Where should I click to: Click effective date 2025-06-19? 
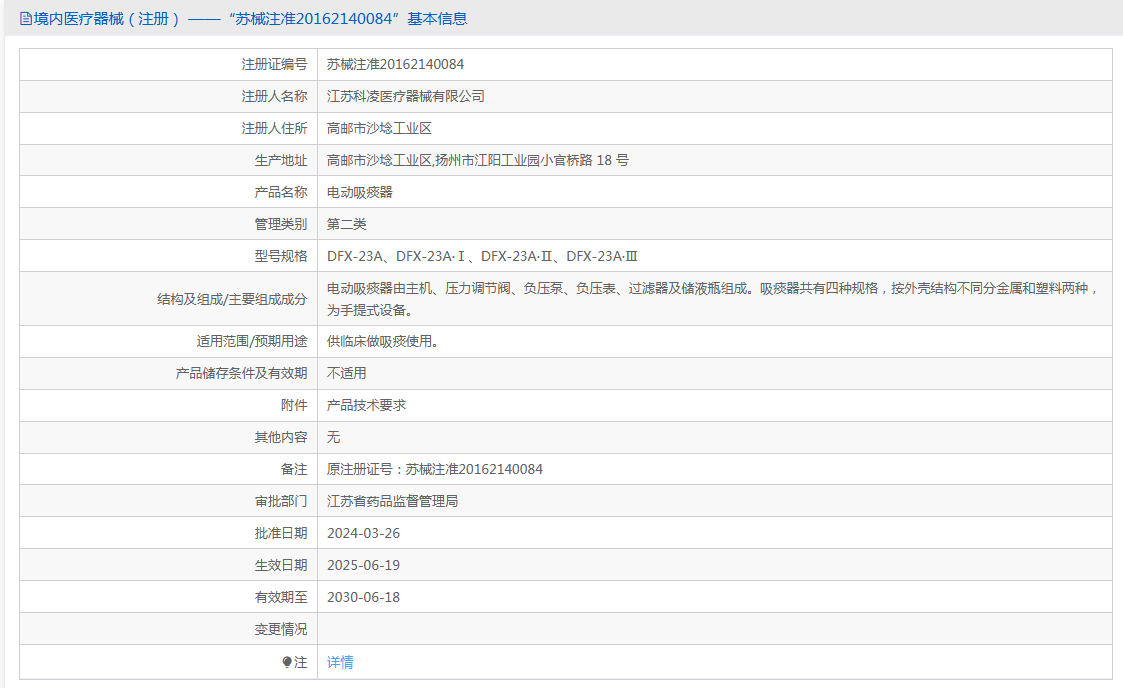pos(363,566)
